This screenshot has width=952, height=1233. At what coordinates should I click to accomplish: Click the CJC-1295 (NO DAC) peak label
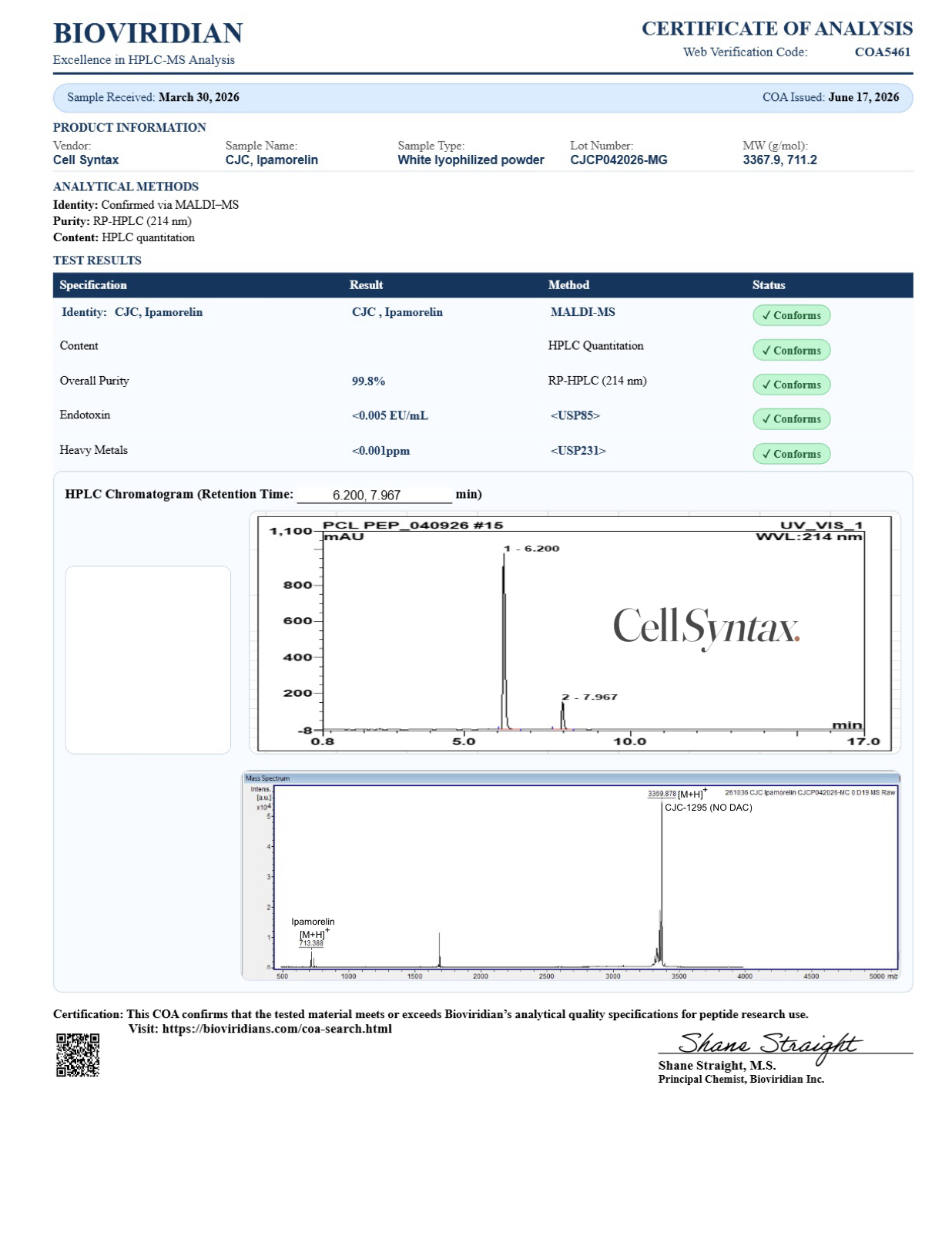coord(709,808)
